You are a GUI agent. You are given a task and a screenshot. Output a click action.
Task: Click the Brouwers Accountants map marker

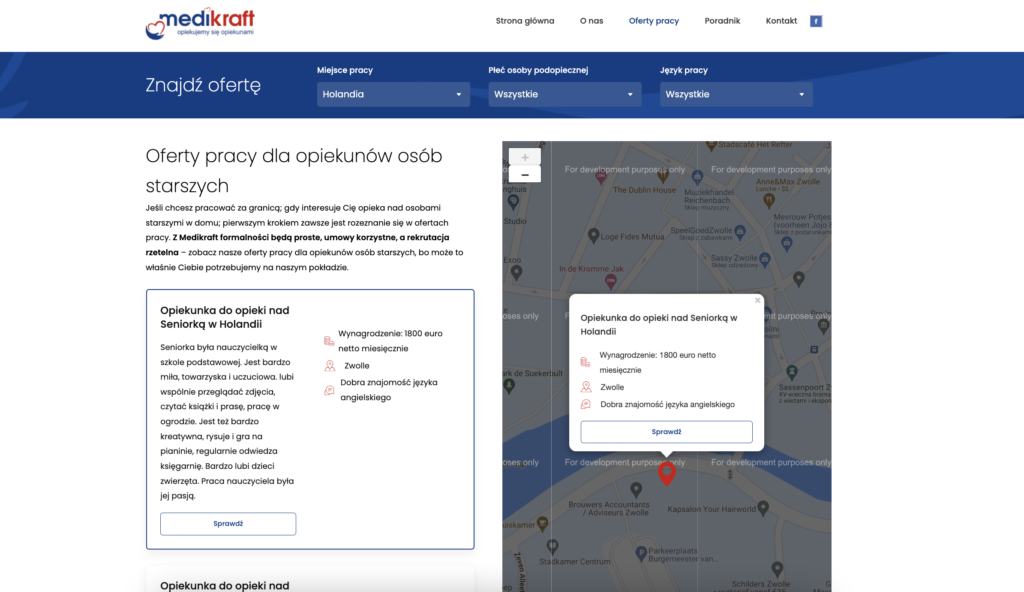[x=637, y=489]
